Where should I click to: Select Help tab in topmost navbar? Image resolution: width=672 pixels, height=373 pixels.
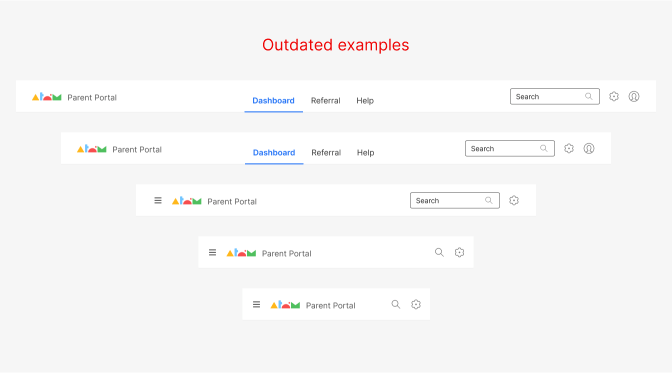pyautogui.click(x=365, y=101)
